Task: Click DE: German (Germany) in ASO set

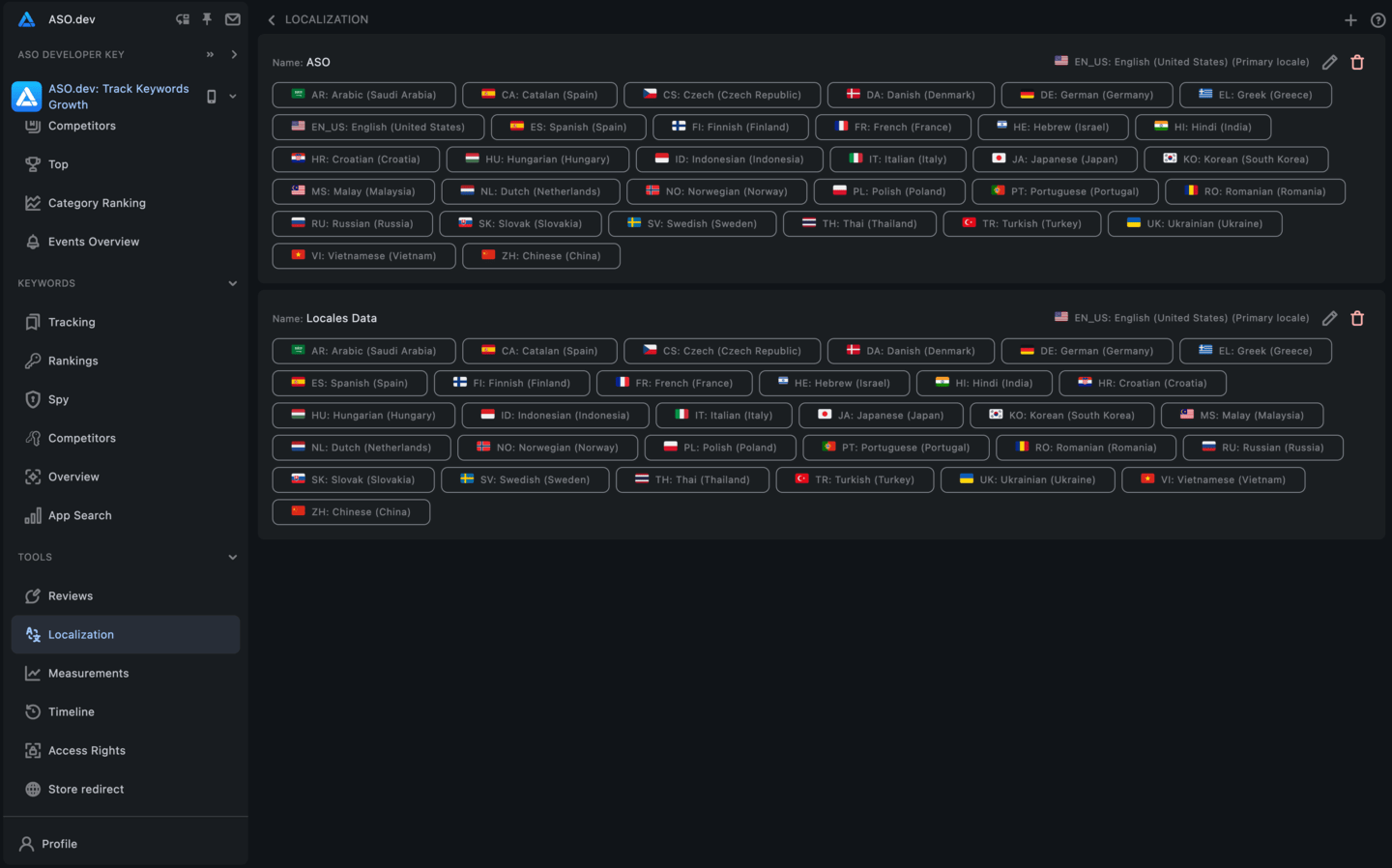Action: click(1087, 95)
